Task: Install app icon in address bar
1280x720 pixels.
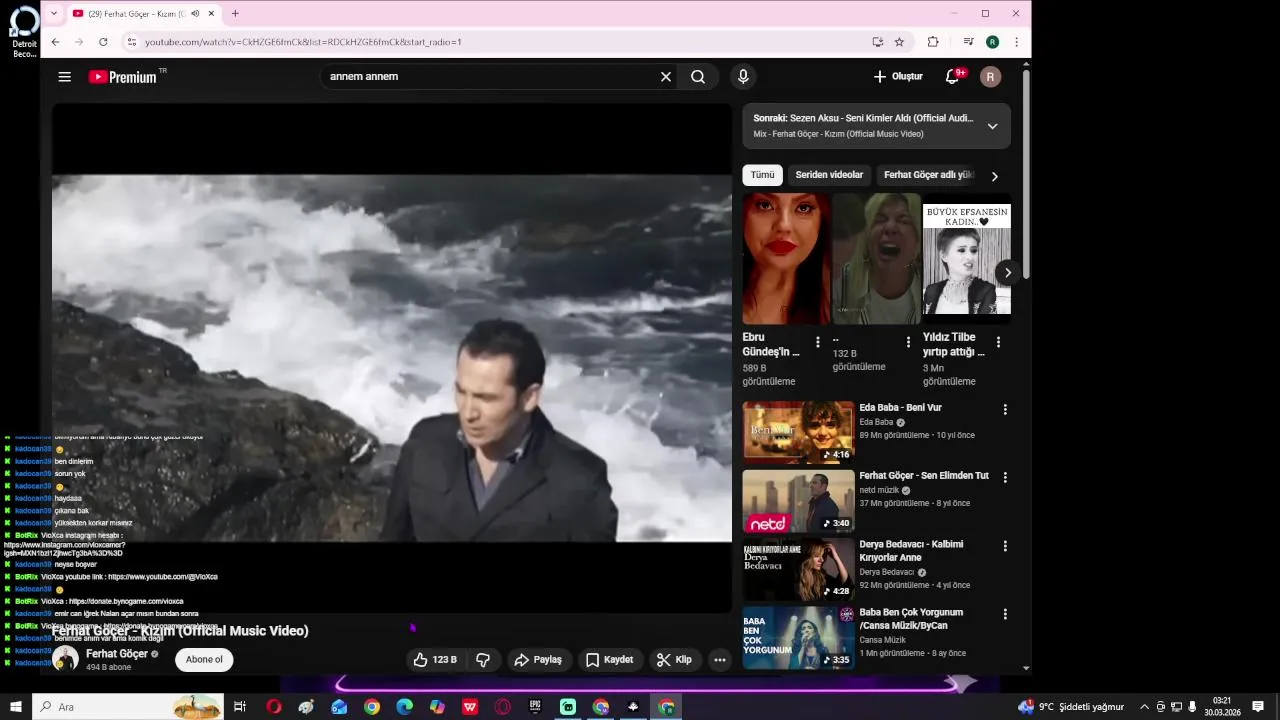Action: click(877, 42)
